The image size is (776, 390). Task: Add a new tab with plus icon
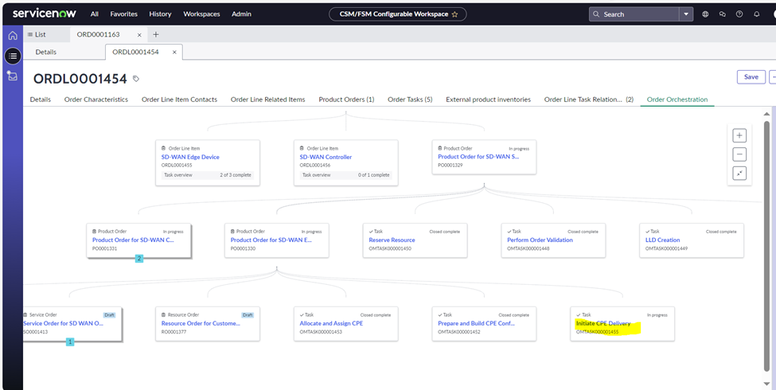pyautogui.click(x=156, y=34)
